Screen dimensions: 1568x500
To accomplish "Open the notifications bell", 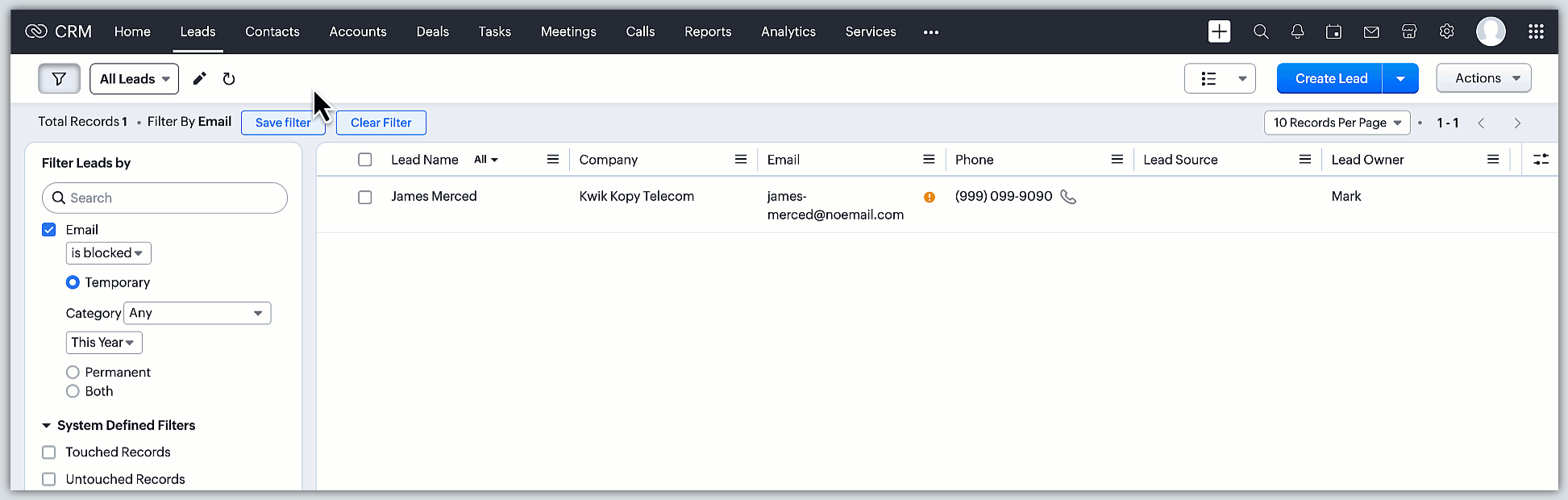I will 1297,31.
